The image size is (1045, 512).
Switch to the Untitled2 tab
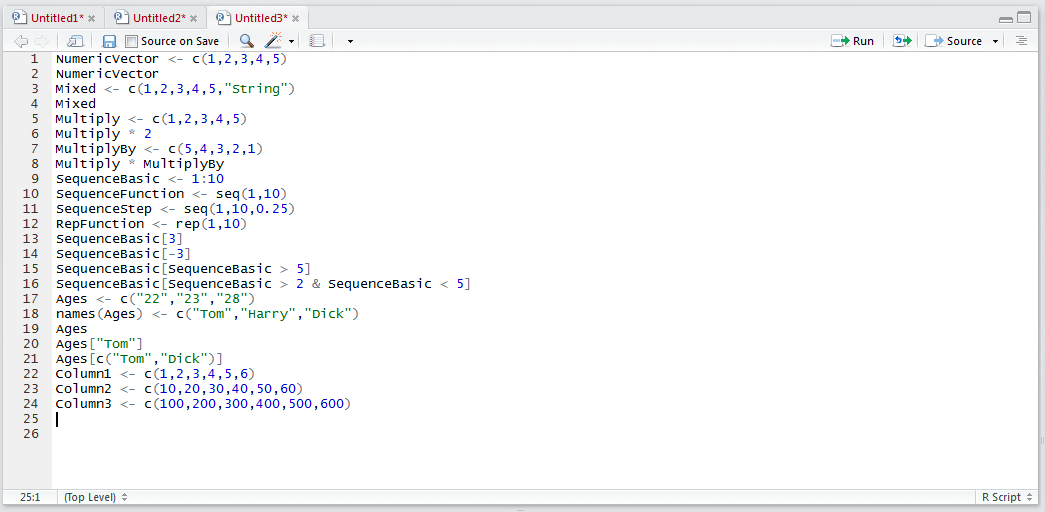click(159, 18)
